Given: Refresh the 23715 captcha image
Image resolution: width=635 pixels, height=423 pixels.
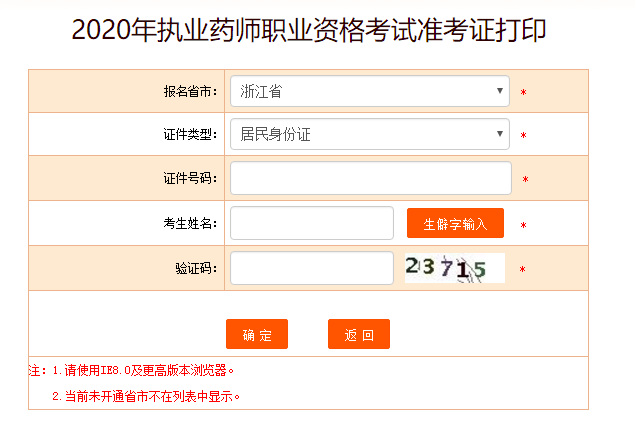Looking at the screenshot, I should point(455,268).
